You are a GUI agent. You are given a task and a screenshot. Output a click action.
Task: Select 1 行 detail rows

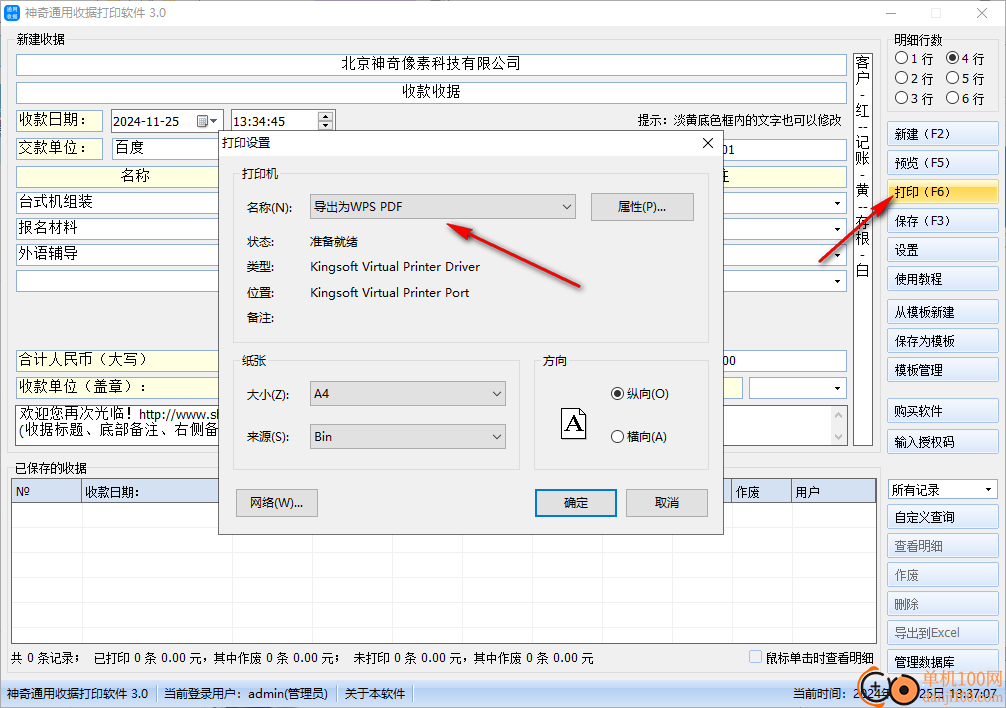coord(901,58)
